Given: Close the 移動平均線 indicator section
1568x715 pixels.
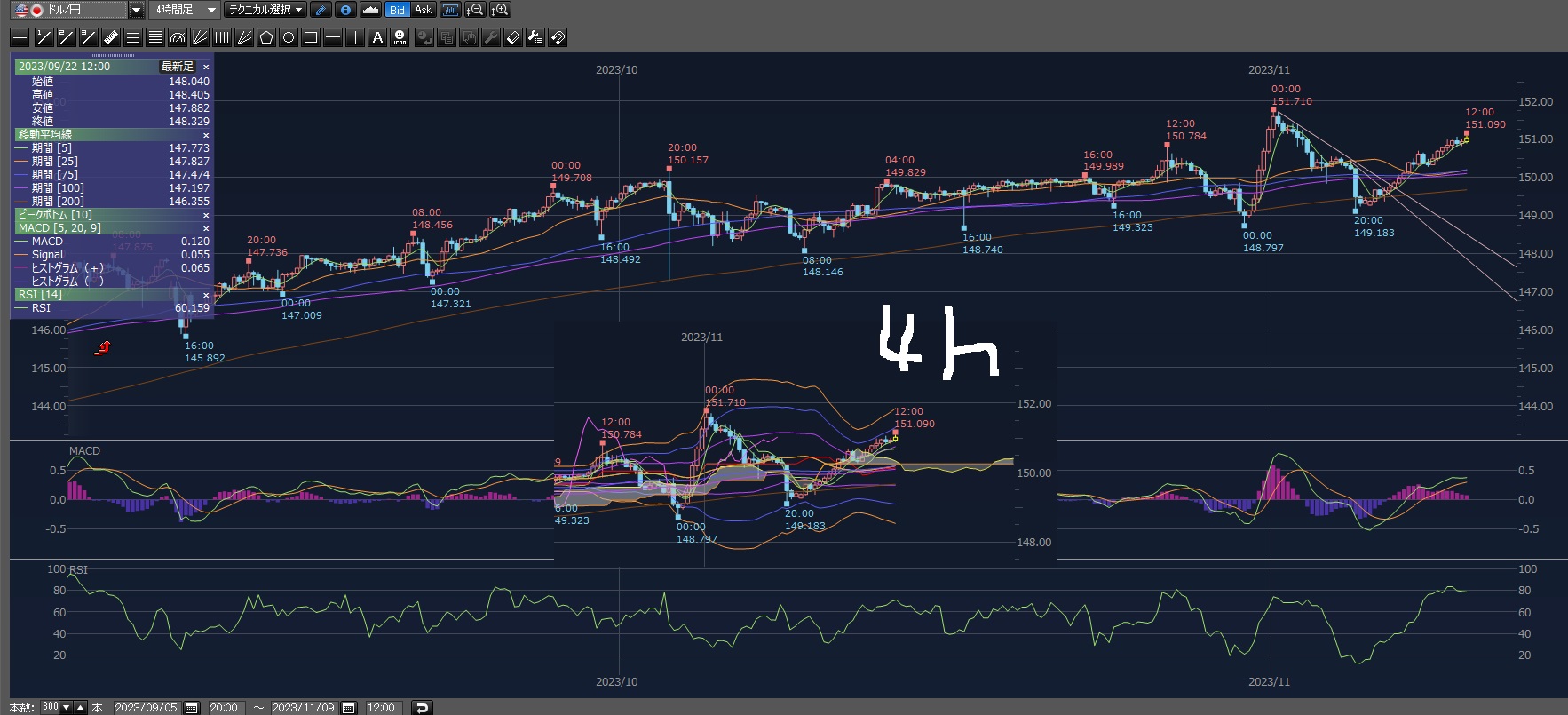Looking at the screenshot, I should click(206, 135).
